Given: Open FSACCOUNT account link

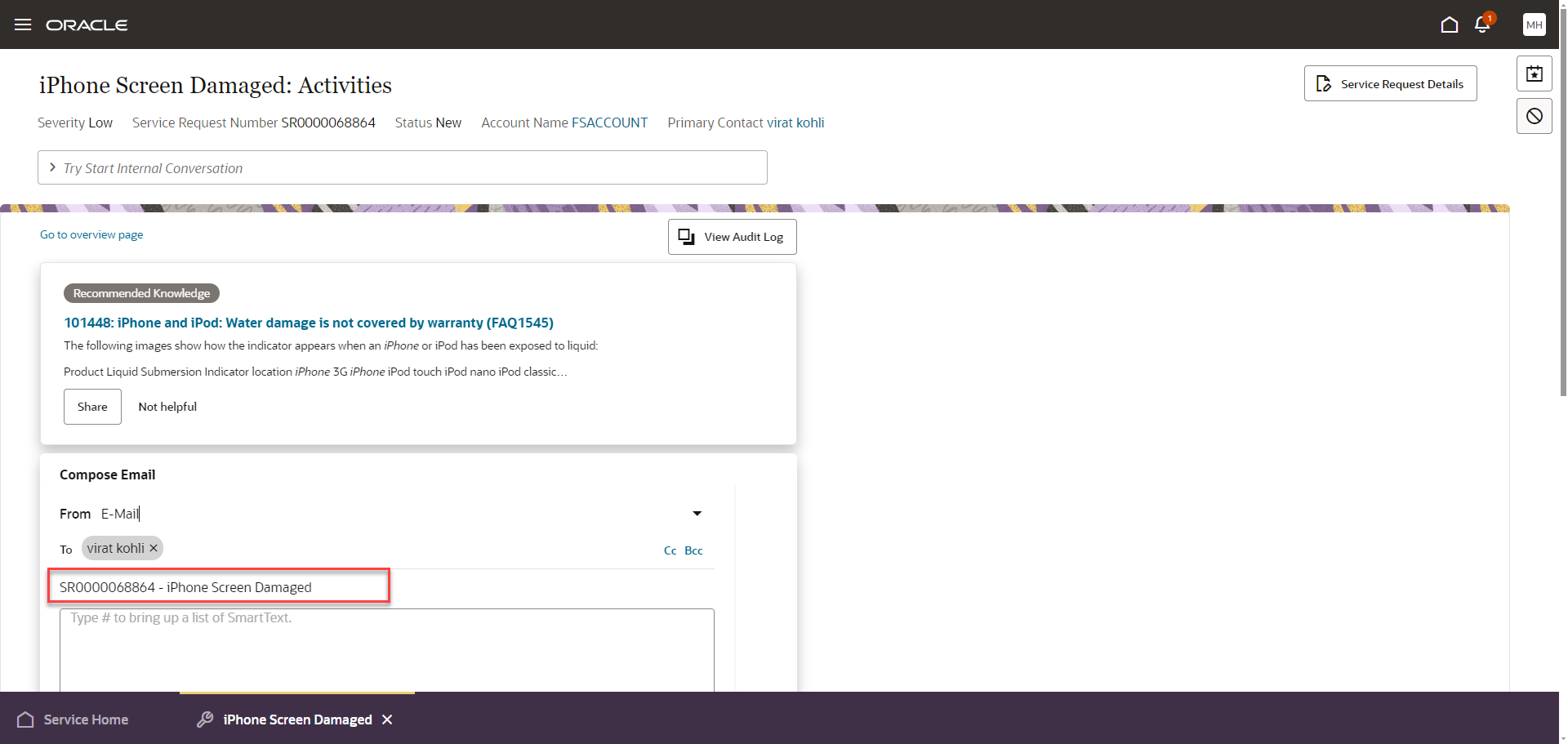Looking at the screenshot, I should (x=609, y=123).
